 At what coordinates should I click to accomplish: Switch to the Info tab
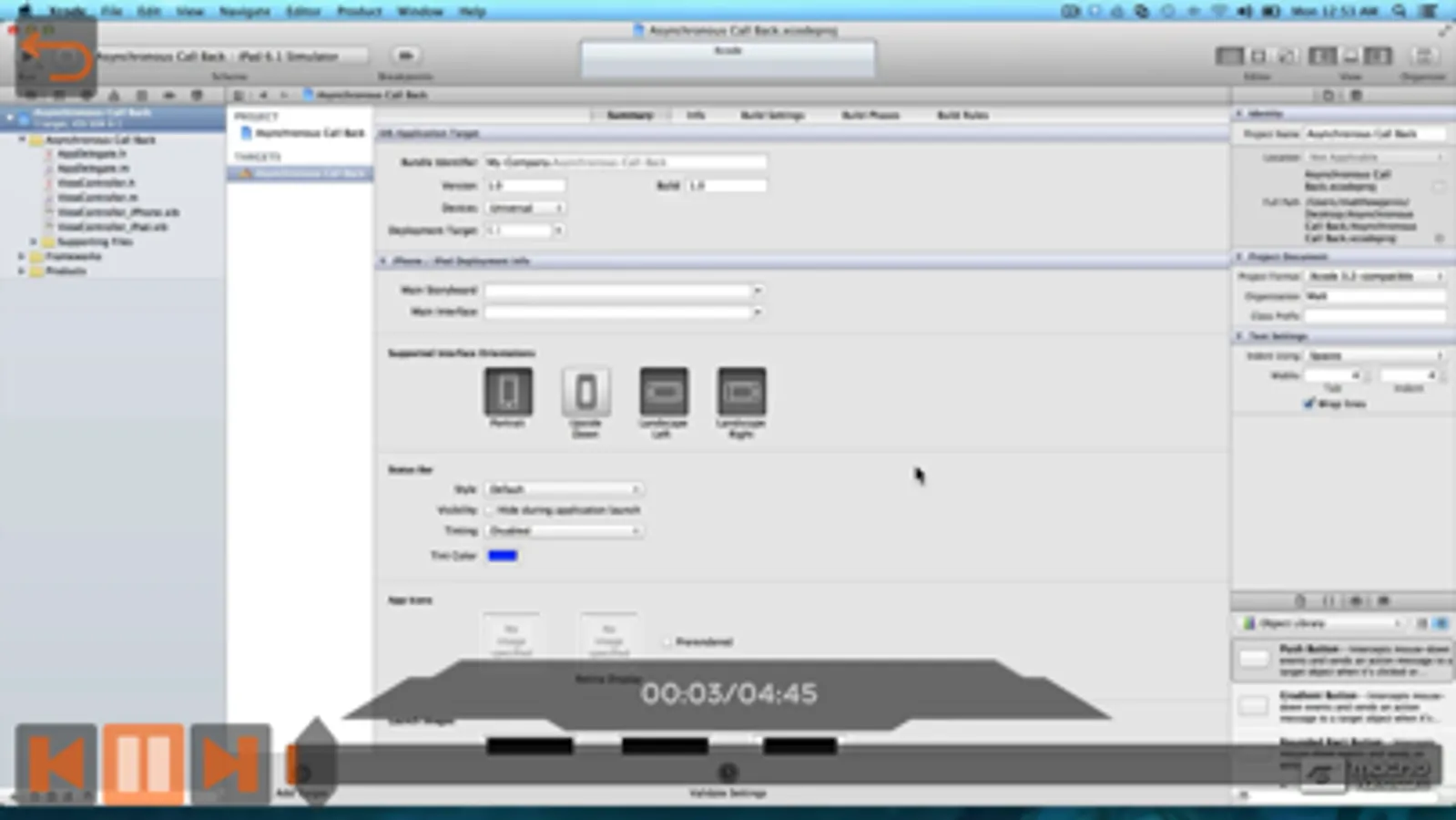pyautogui.click(x=696, y=115)
